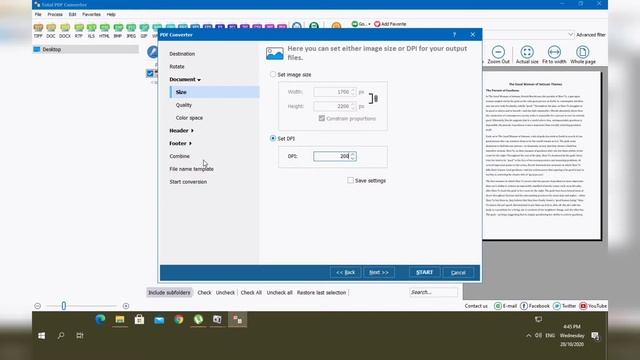Select the Set DPI radio button
Screen dimensions: 640x360
pyautogui.click(x=273, y=138)
